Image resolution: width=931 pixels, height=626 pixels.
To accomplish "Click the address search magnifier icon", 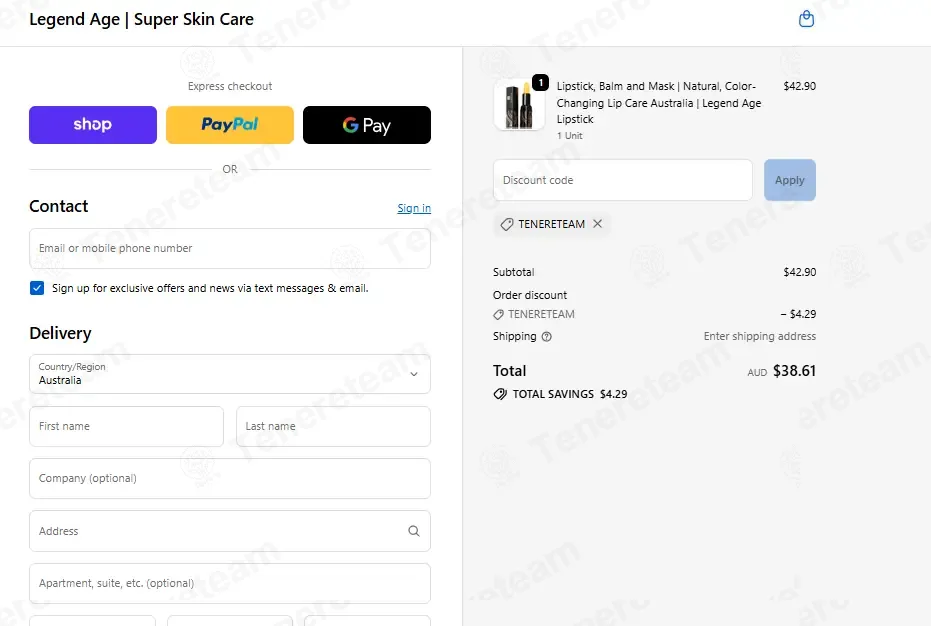I will pyautogui.click(x=414, y=531).
